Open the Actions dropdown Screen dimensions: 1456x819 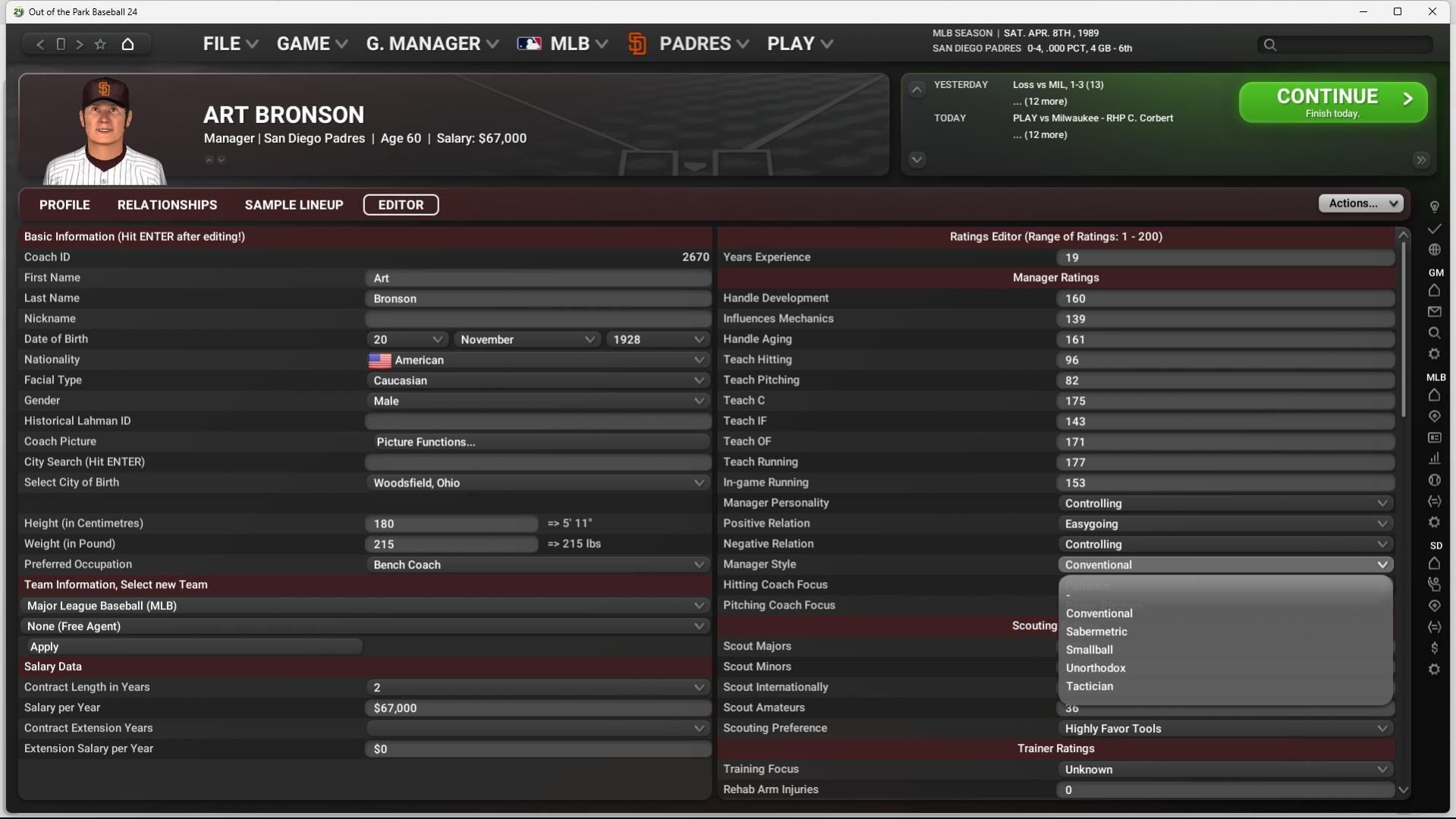(x=1361, y=203)
